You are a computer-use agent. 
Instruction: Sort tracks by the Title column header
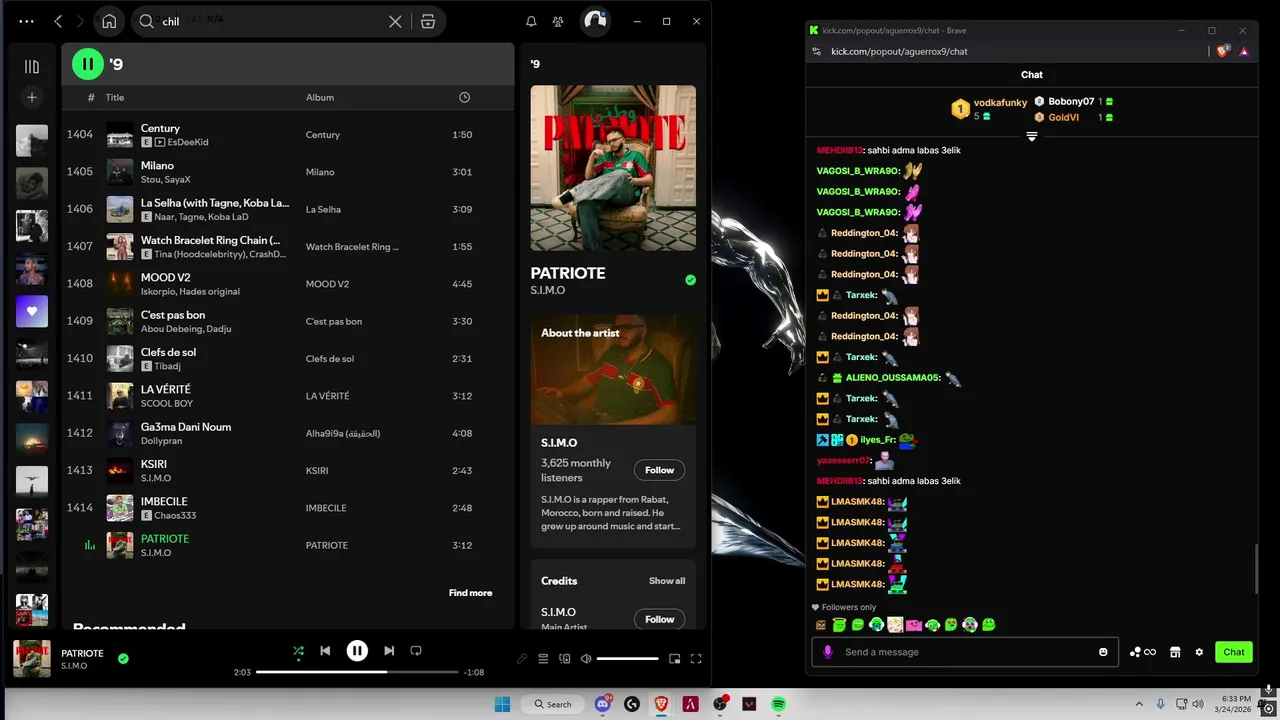pos(115,97)
